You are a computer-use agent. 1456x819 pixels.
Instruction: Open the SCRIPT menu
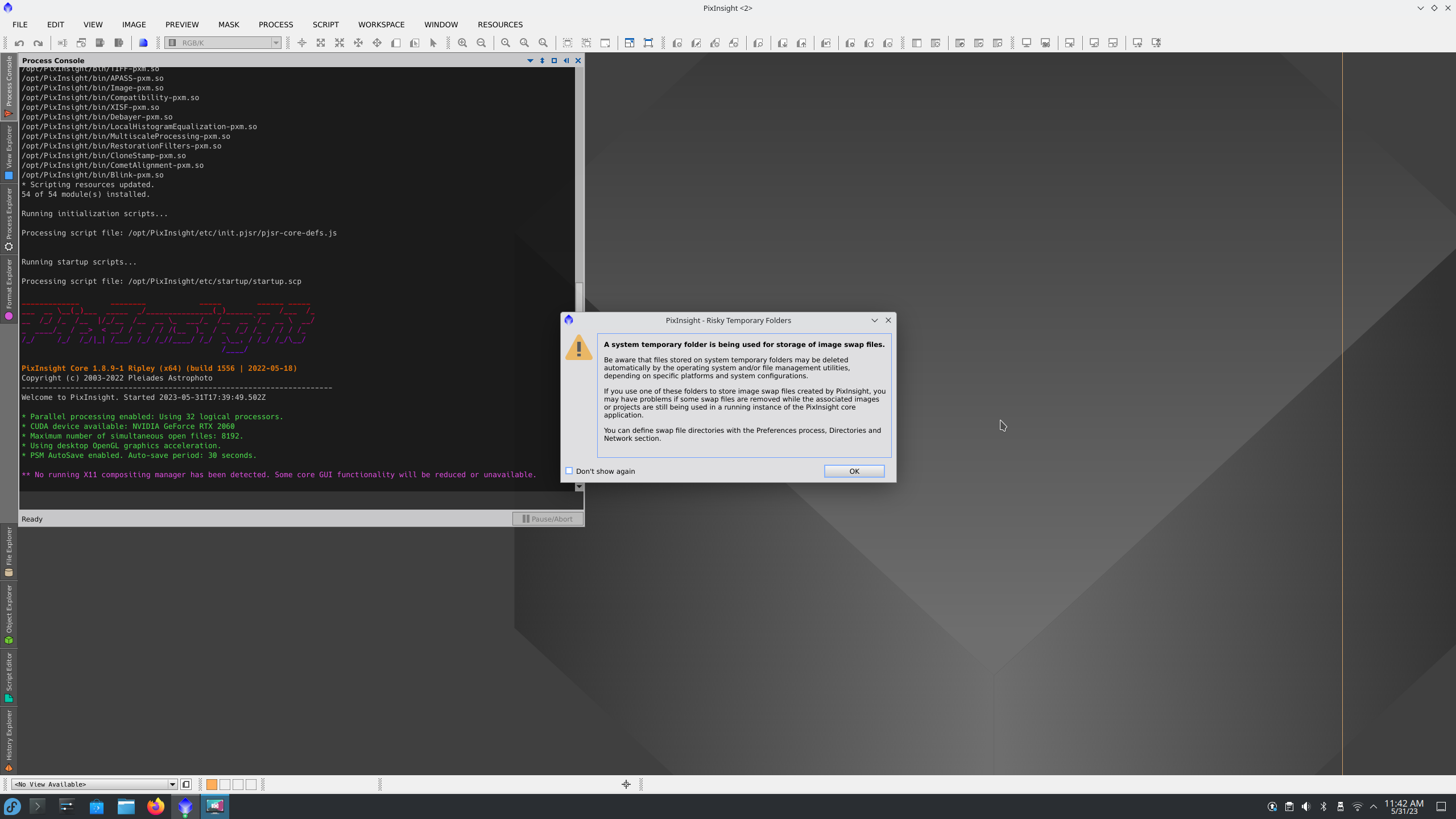325,24
